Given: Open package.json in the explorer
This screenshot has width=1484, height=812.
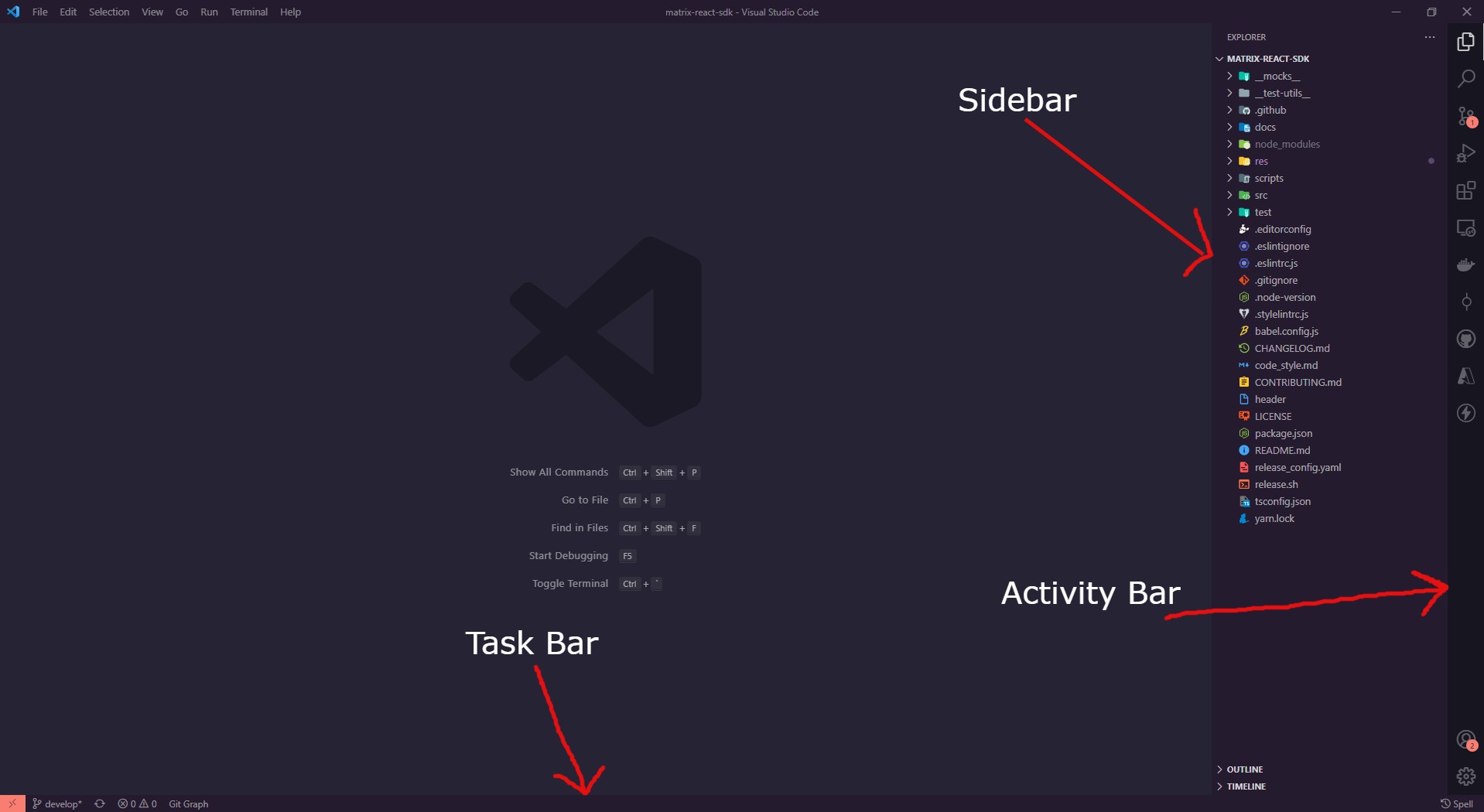Looking at the screenshot, I should [1329, 433].
